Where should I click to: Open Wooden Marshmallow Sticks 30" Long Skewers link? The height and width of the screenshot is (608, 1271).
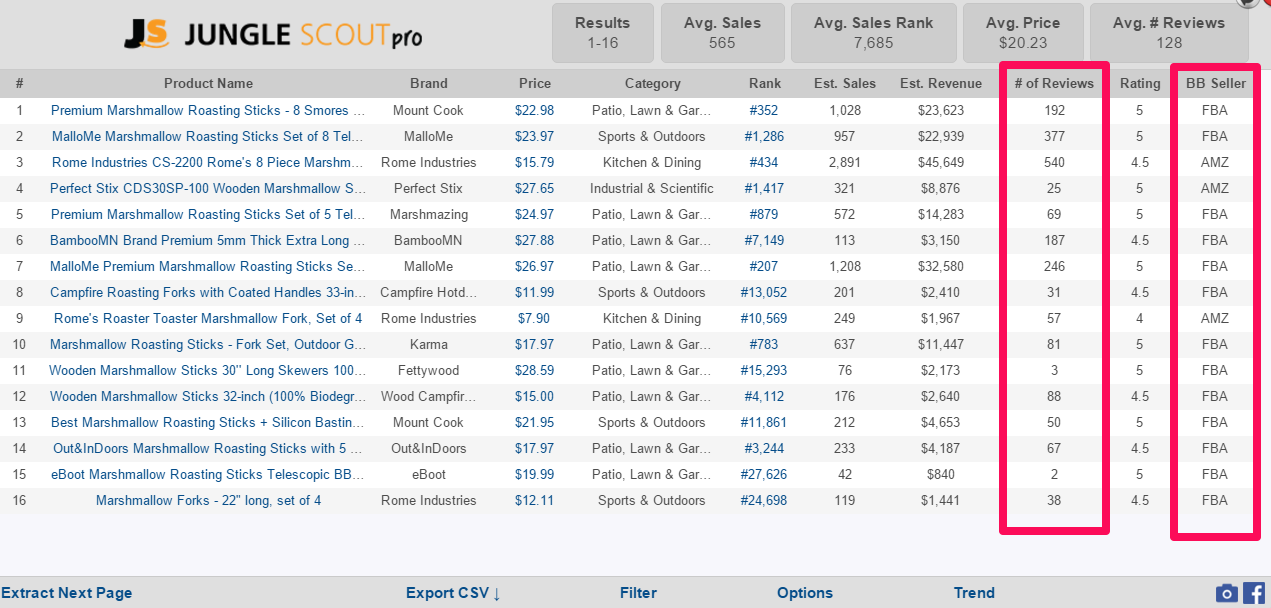coord(208,370)
